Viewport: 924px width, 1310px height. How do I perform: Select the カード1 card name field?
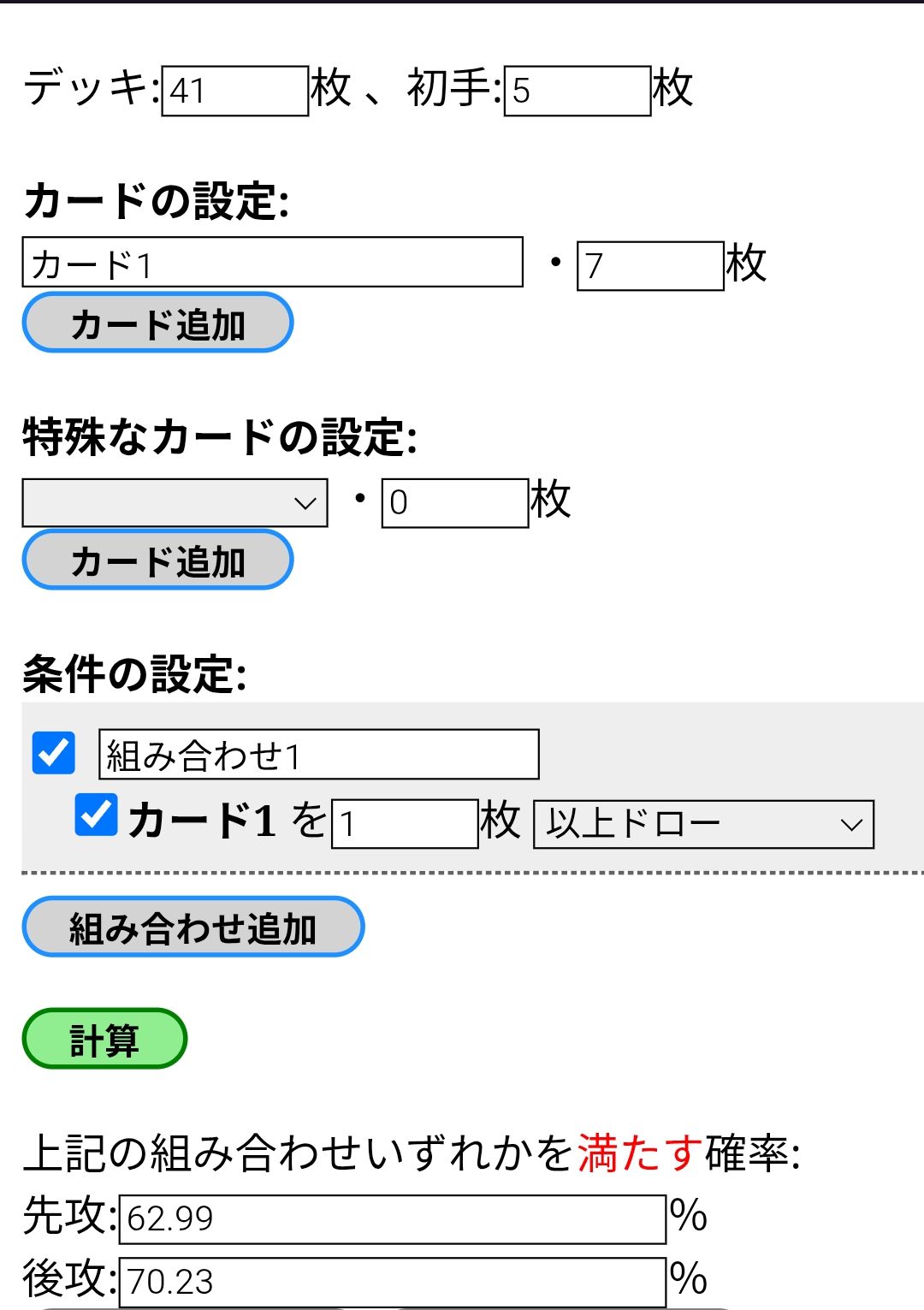click(272, 262)
